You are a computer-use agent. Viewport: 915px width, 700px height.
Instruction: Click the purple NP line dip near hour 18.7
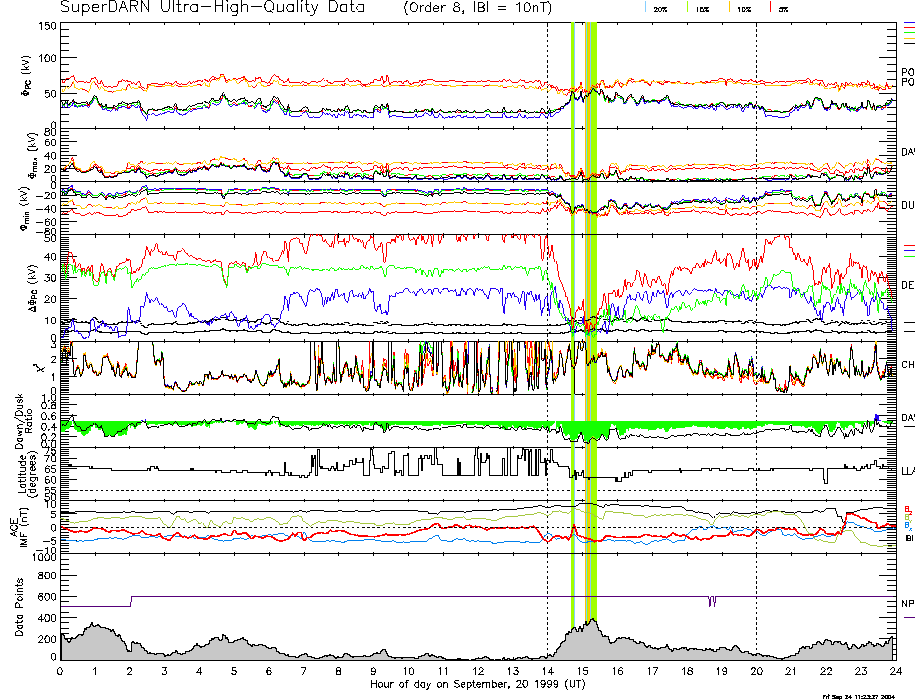coord(711,602)
